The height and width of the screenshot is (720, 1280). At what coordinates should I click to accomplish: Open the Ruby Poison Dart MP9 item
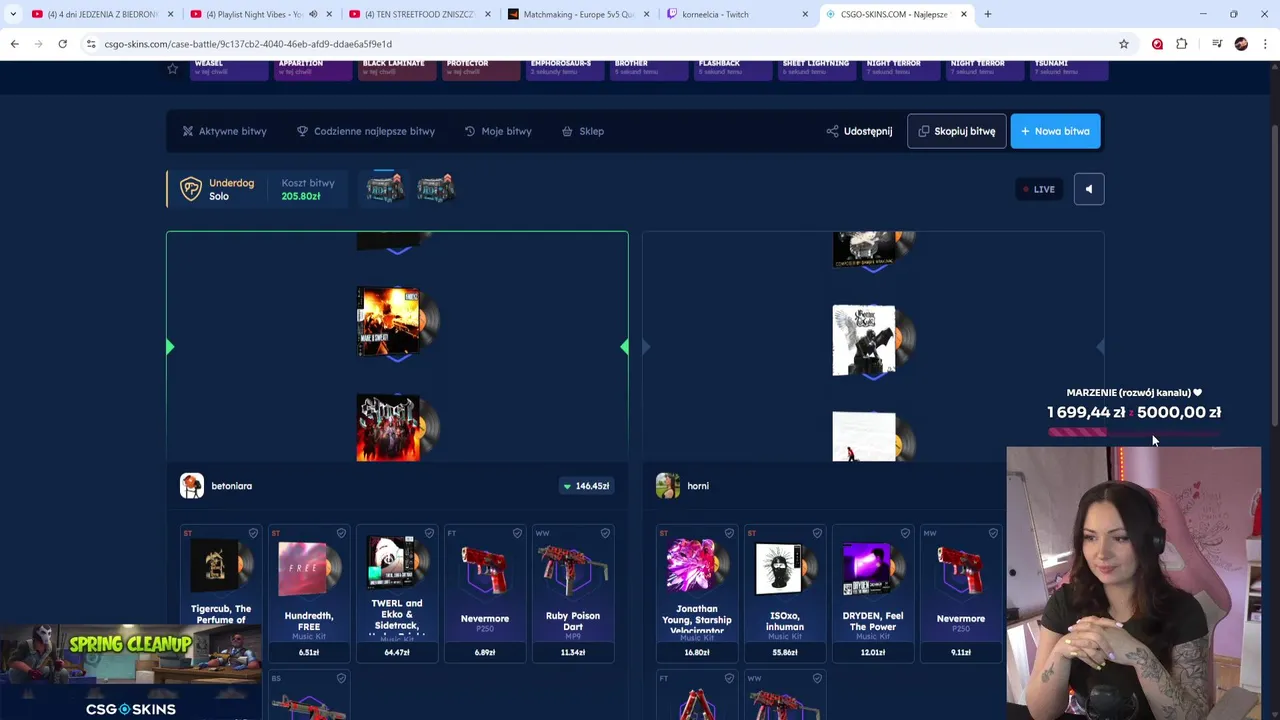573,593
